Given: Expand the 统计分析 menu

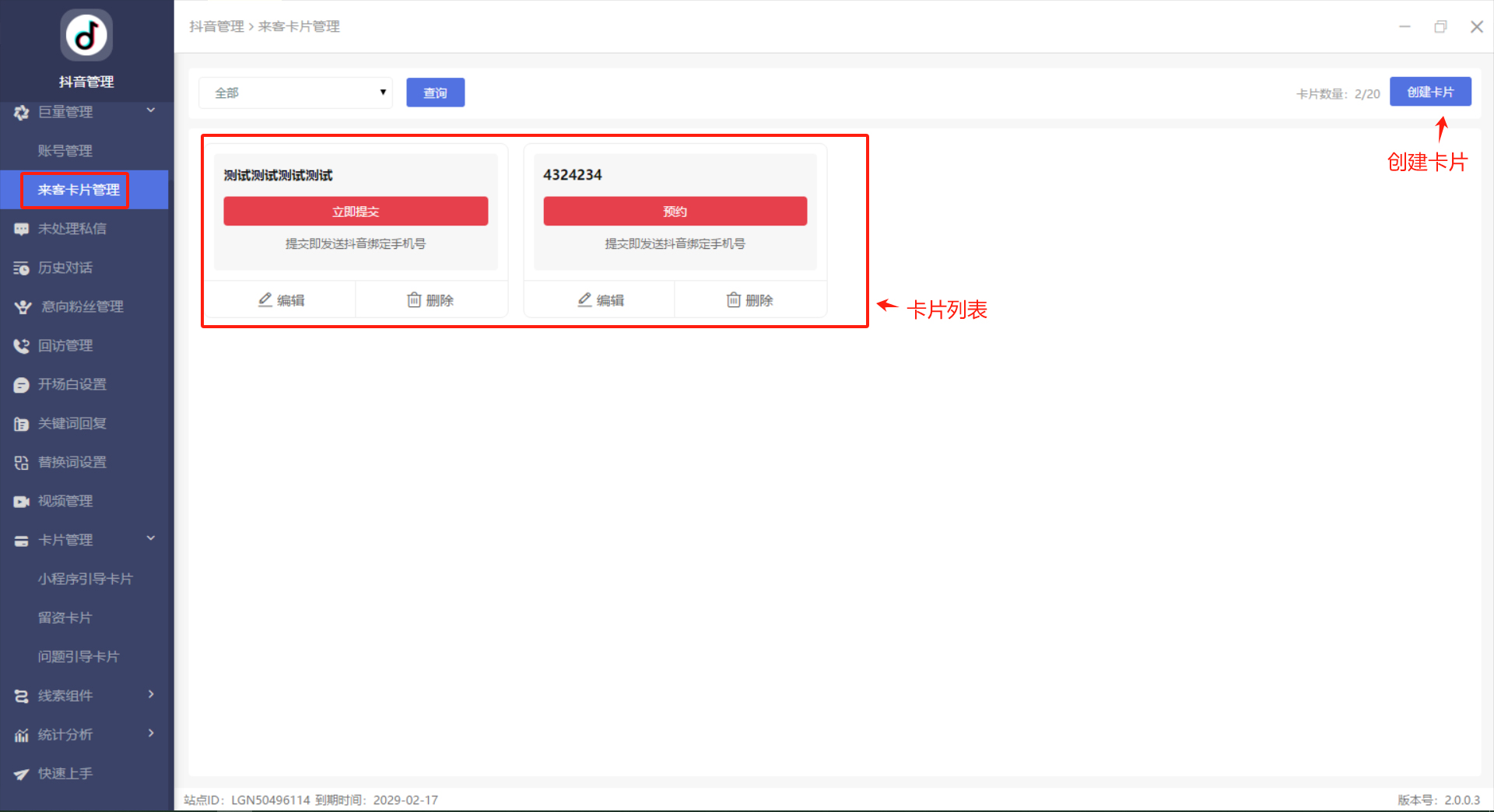Looking at the screenshot, I should (x=151, y=733).
